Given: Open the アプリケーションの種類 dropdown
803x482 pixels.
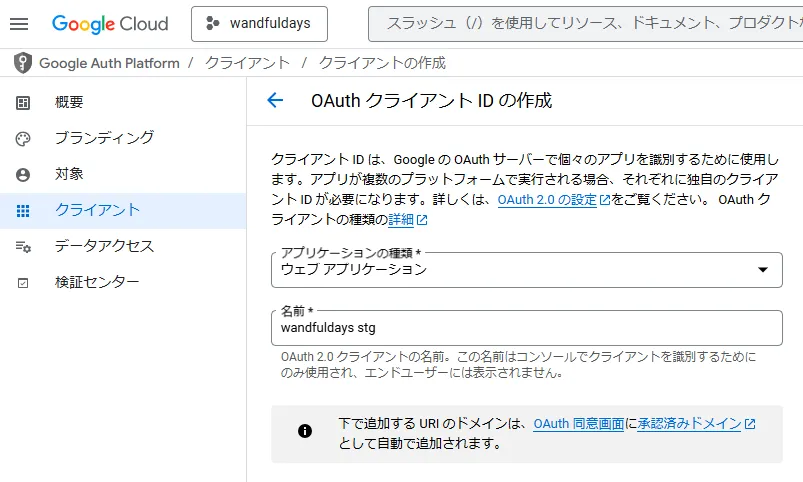Looking at the screenshot, I should pyautogui.click(x=526, y=270).
